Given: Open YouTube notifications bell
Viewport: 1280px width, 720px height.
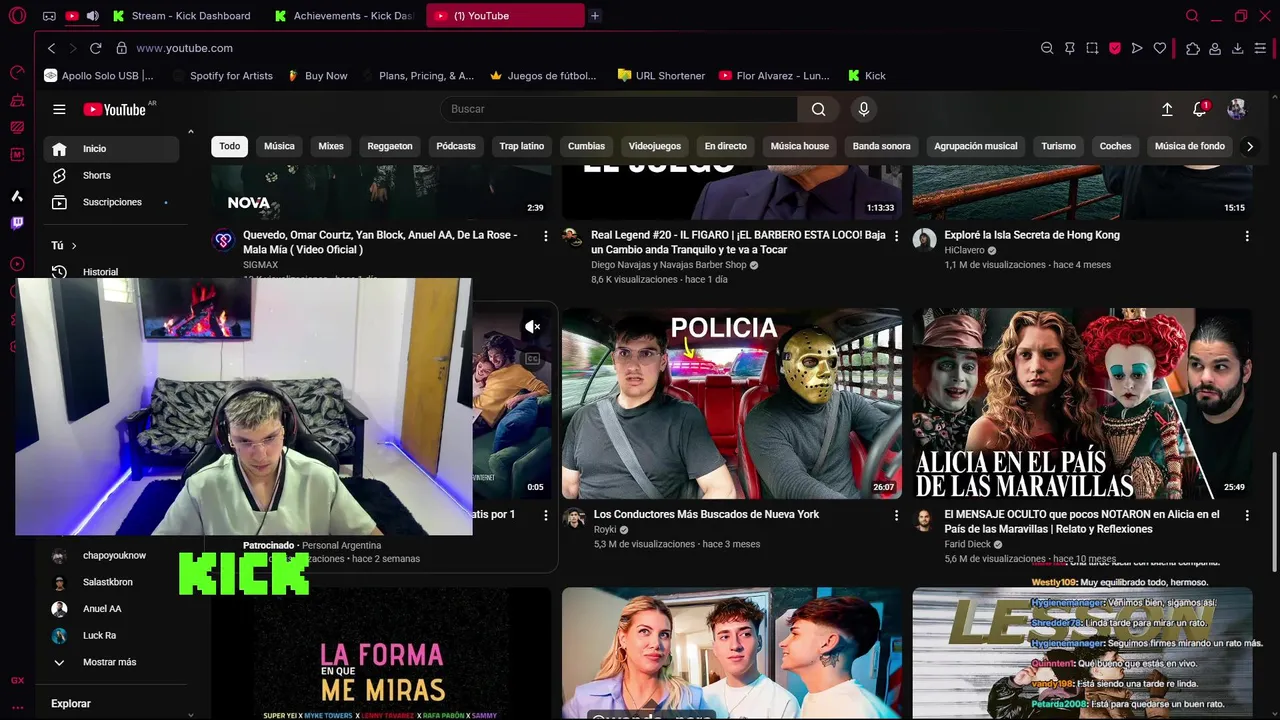Looking at the screenshot, I should click(x=1200, y=109).
